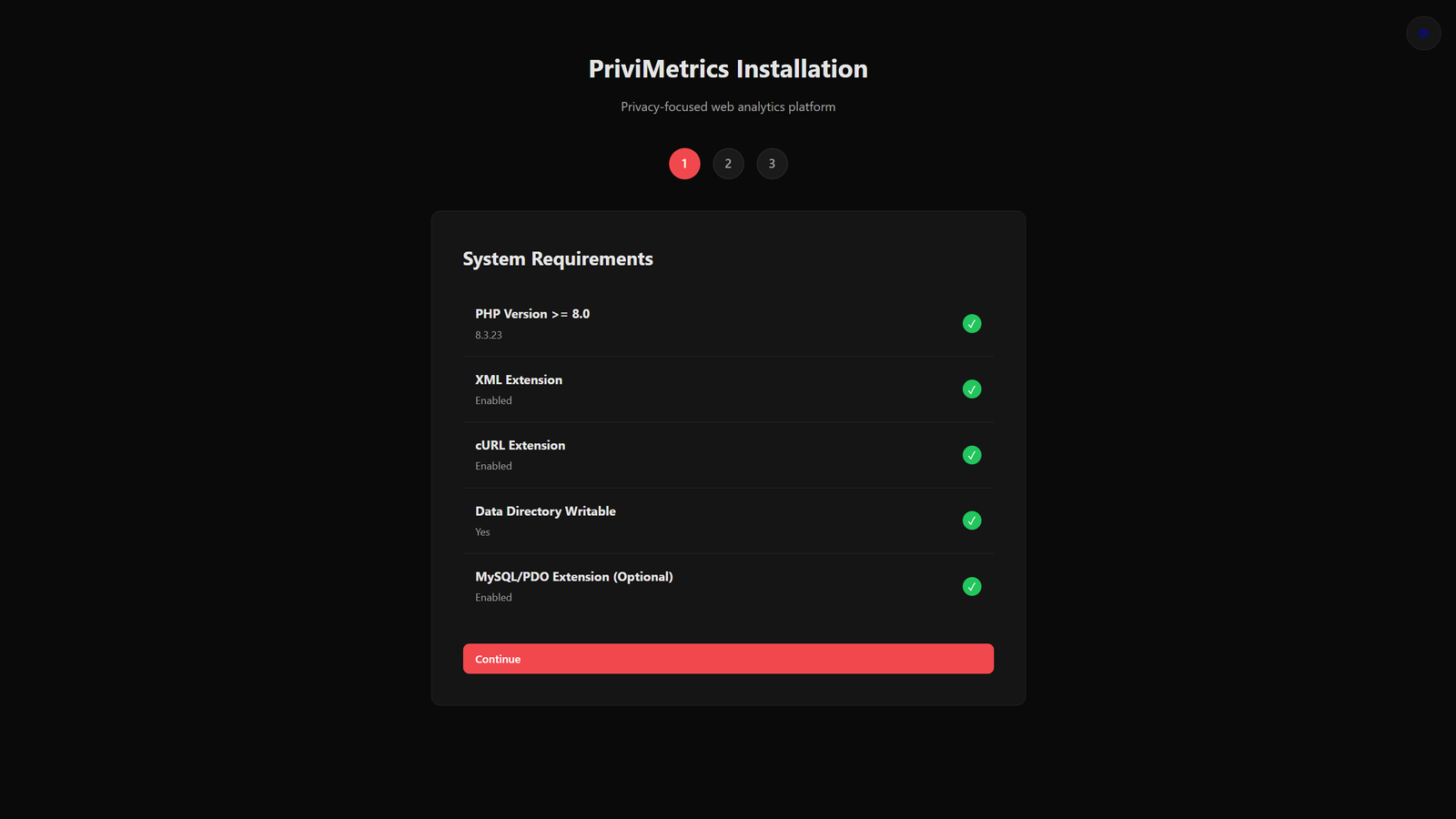
Task: Click the MySQL/PDO Extension (Optional) label
Action: 573,576
